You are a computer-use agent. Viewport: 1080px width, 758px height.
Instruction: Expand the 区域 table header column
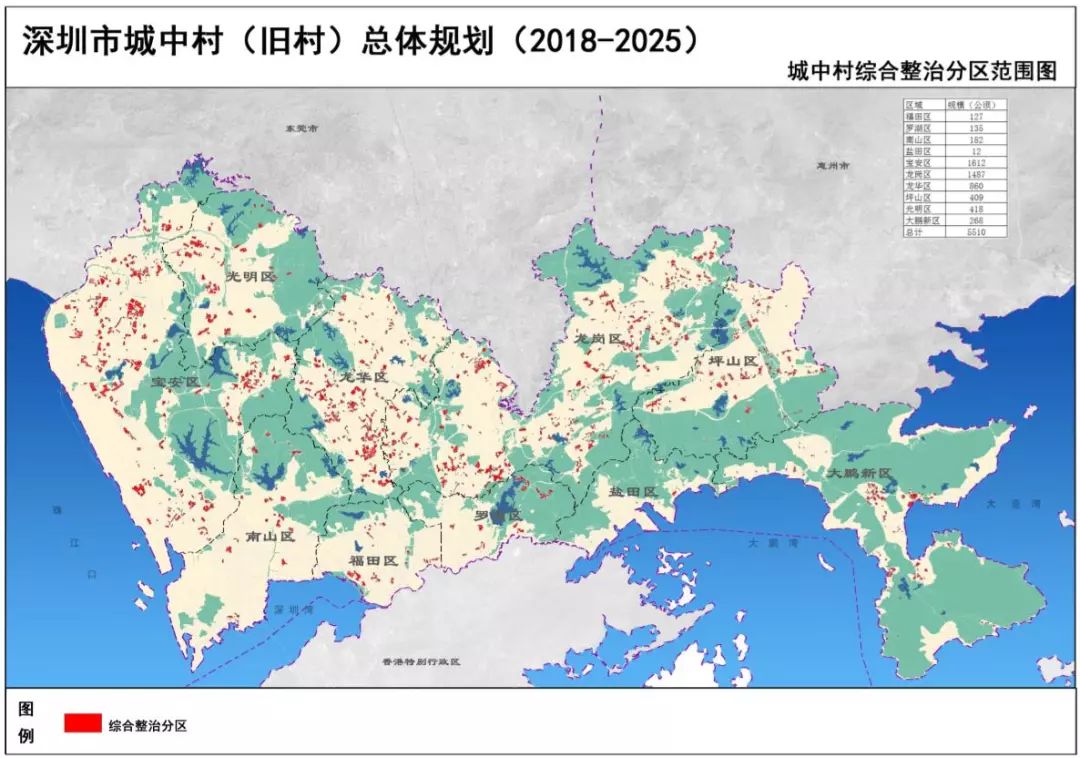[915, 103]
